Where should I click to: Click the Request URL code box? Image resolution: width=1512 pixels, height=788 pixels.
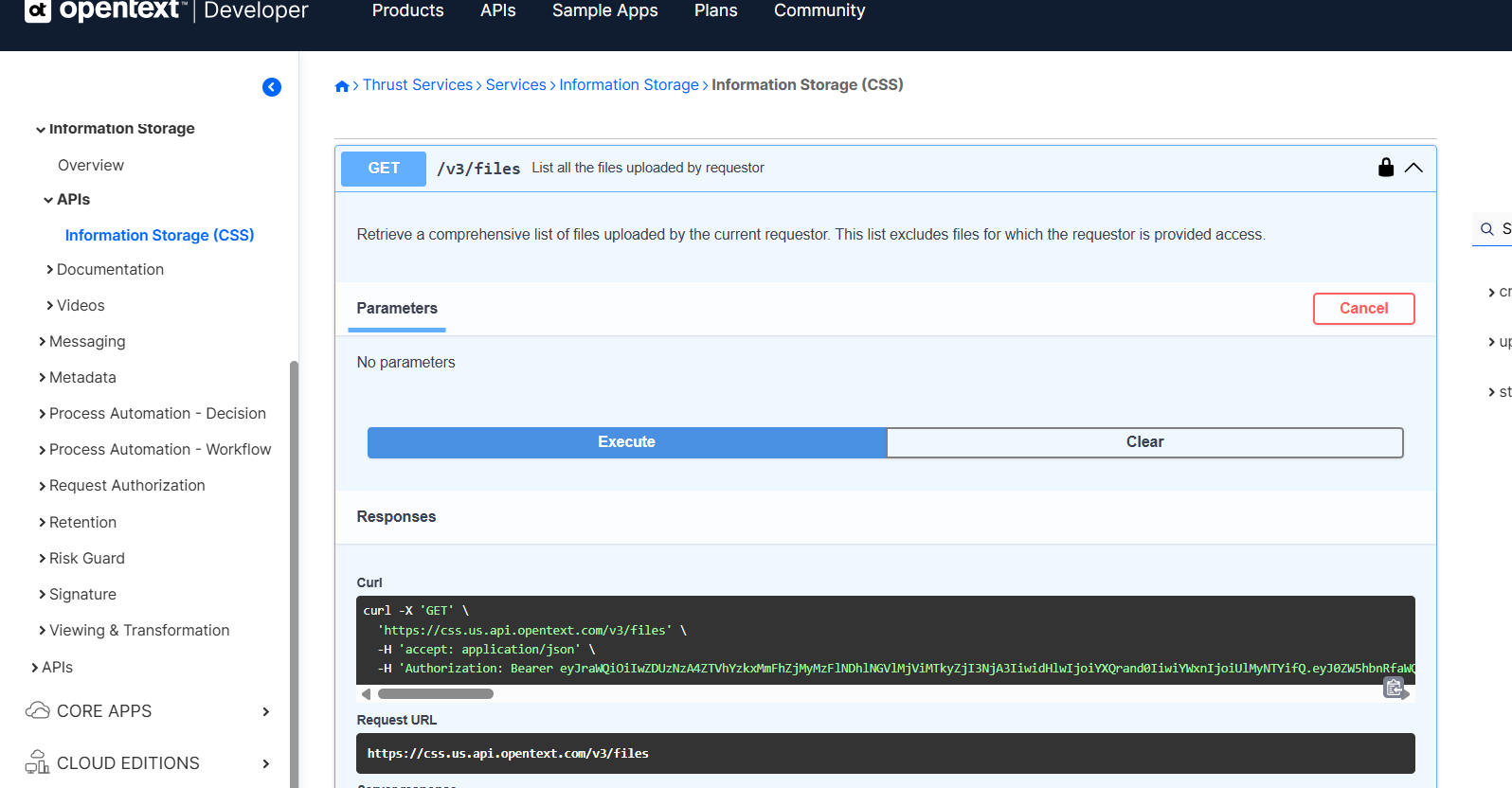(886, 754)
